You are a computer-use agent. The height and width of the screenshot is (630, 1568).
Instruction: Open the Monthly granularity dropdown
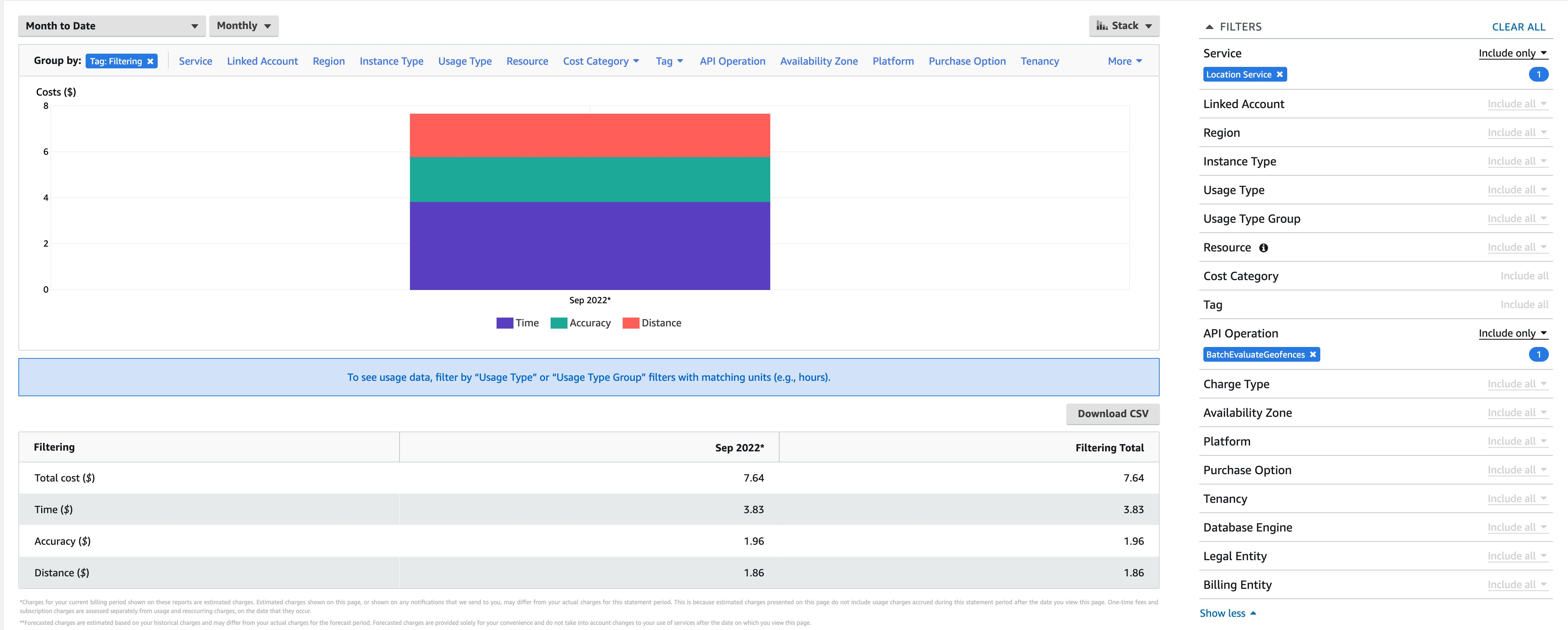(x=243, y=26)
